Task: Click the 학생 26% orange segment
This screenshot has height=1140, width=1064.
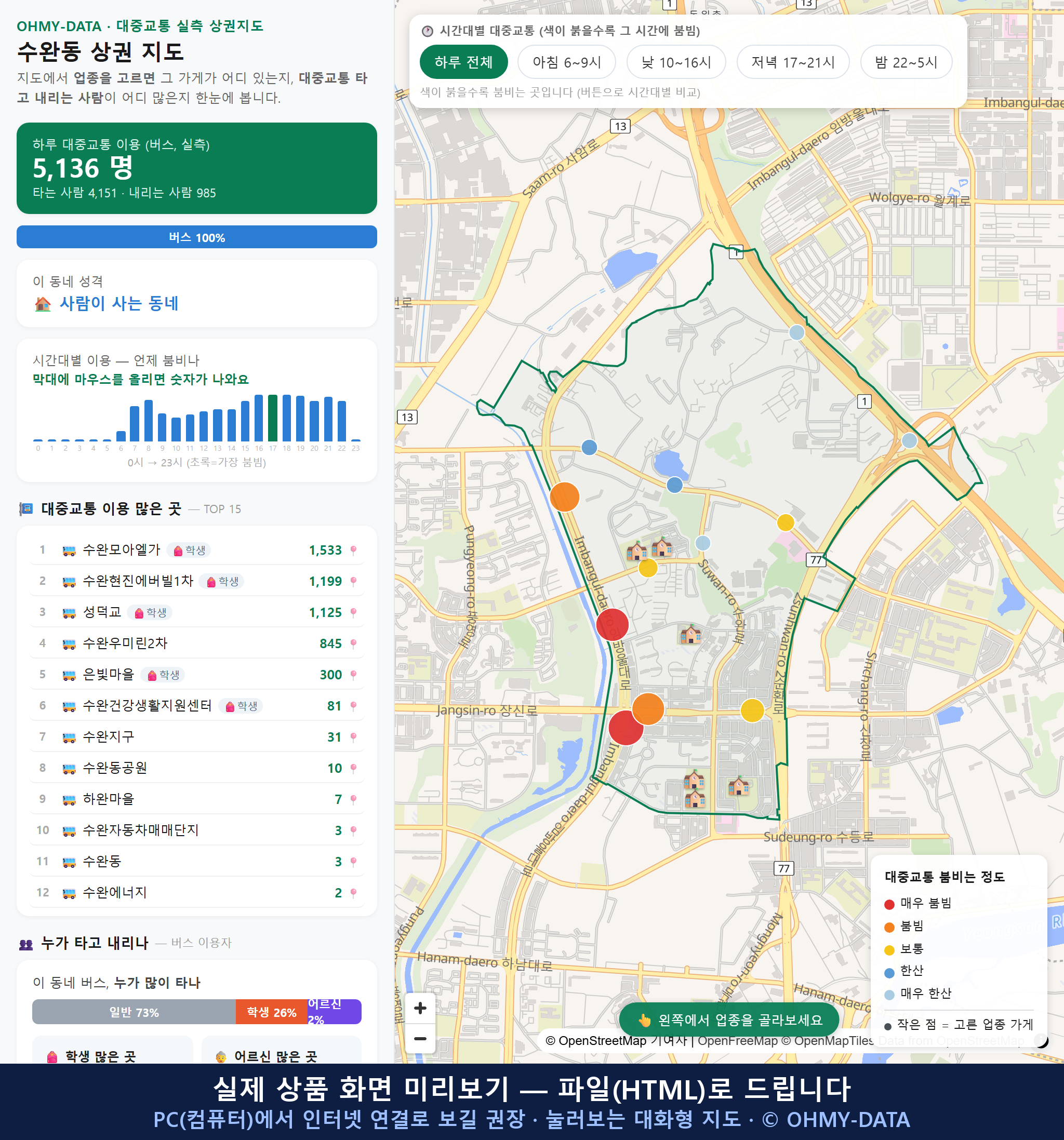Action: [272, 1012]
